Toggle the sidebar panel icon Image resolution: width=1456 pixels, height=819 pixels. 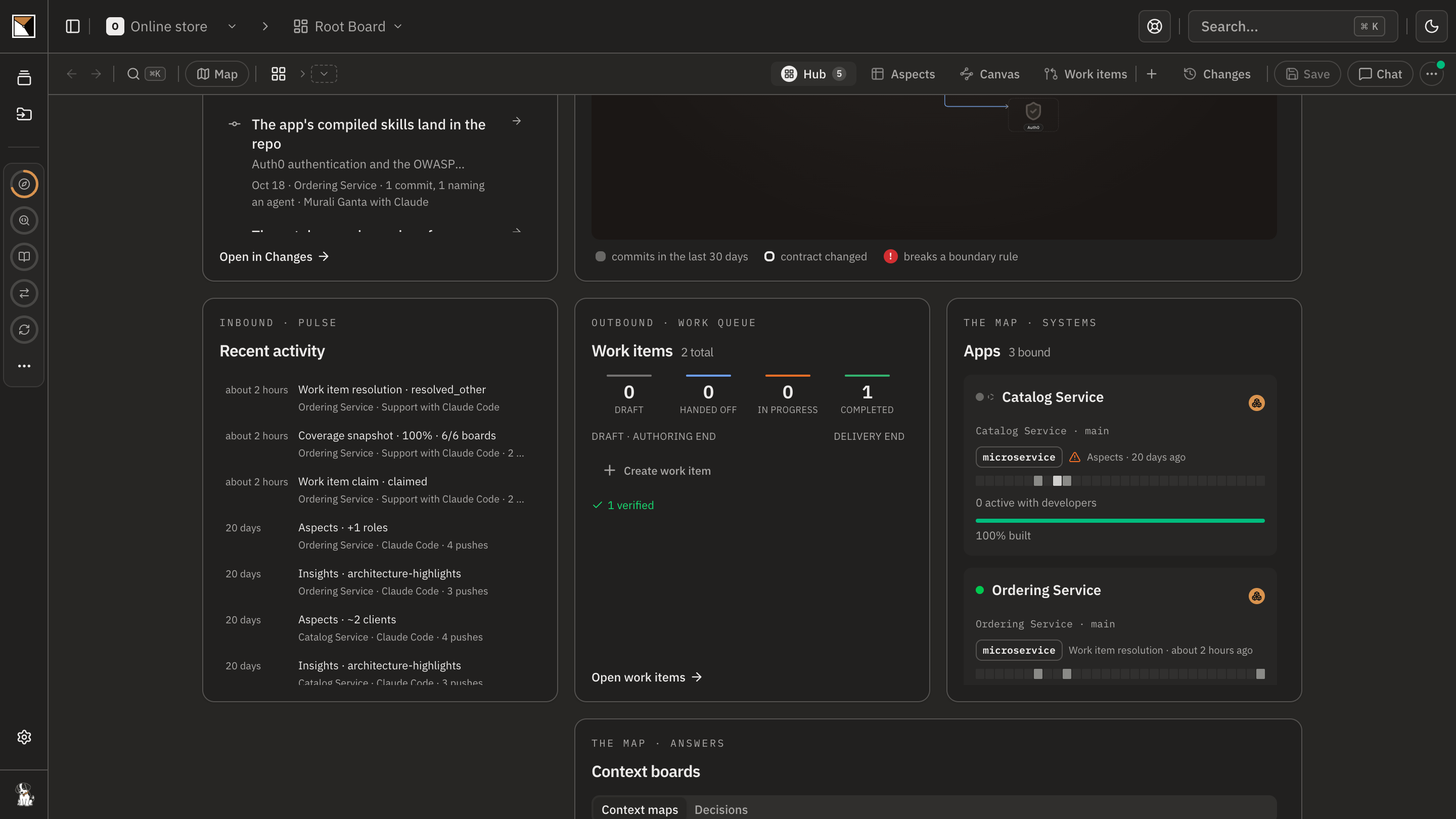tap(72, 26)
